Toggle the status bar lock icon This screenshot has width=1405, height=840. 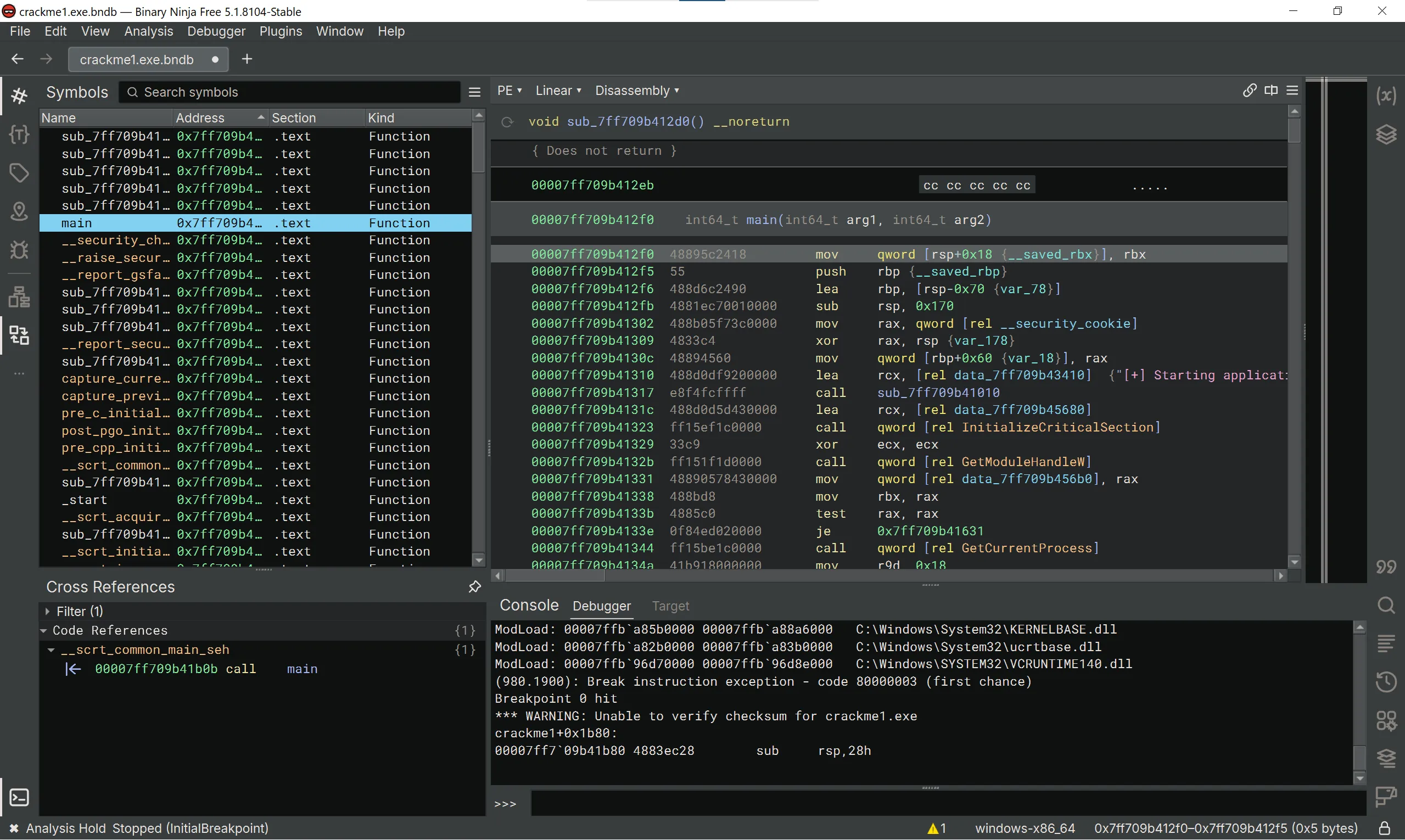tap(1384, 828)
